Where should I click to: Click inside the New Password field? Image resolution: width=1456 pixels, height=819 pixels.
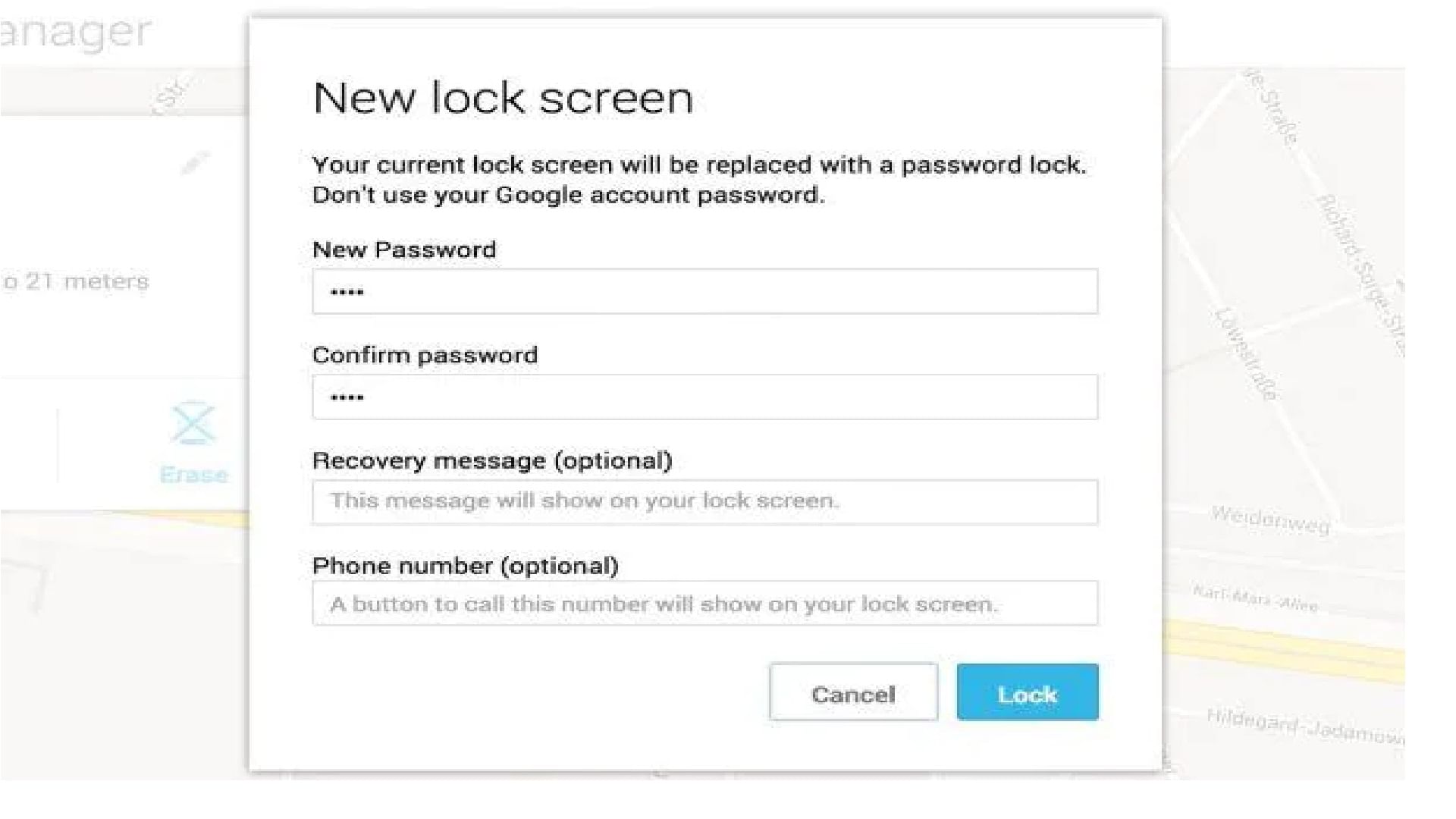coord(704,290)
